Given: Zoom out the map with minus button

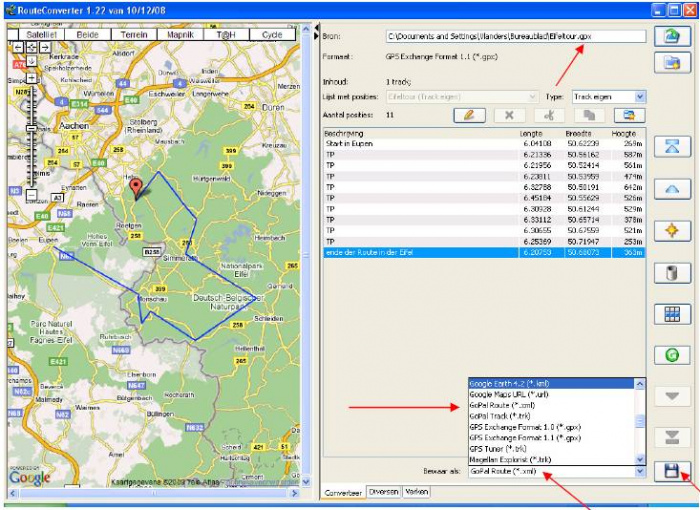Looking at the screenshot, I should [31, 195].
